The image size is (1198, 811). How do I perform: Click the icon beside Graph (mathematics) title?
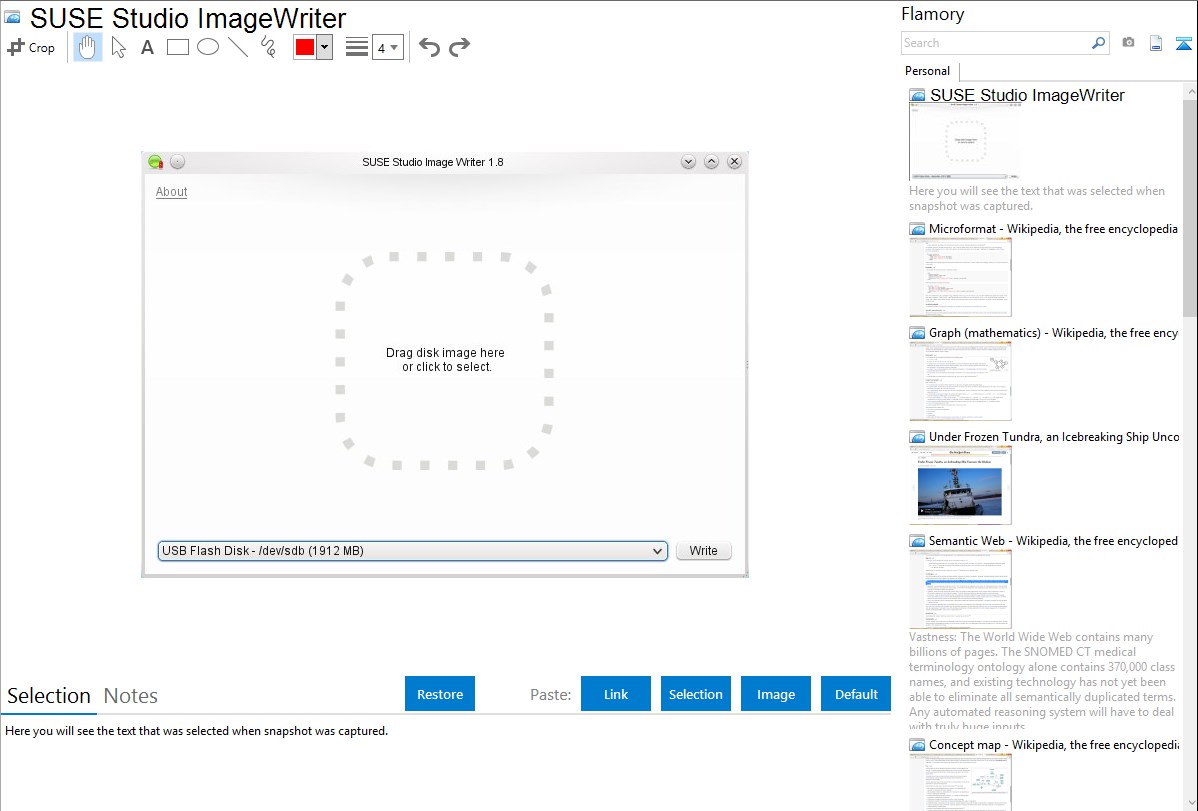click(918, 333)
